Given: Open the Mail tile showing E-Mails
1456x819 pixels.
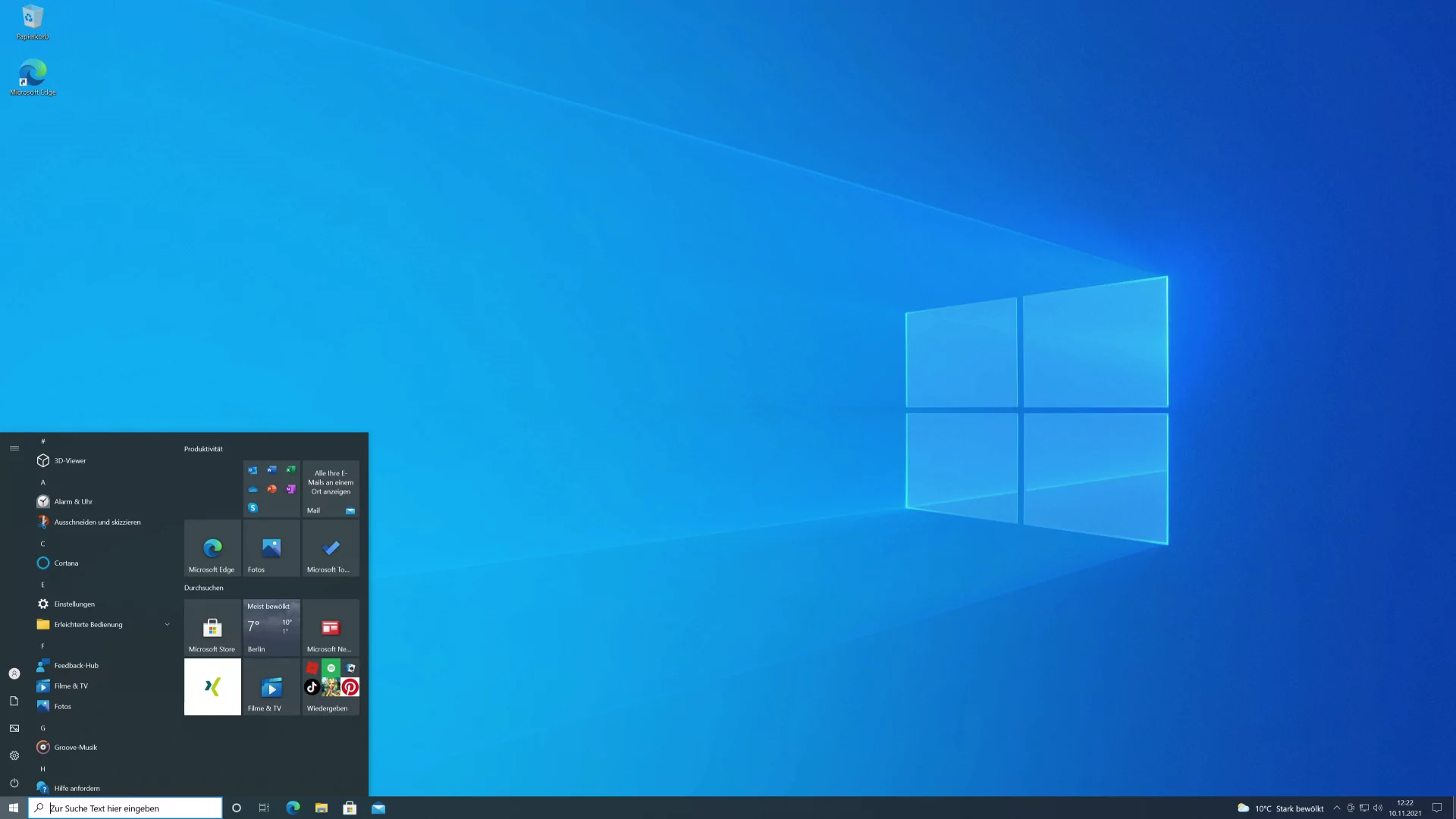Looking at the screenshot, I should click(331, 489).
